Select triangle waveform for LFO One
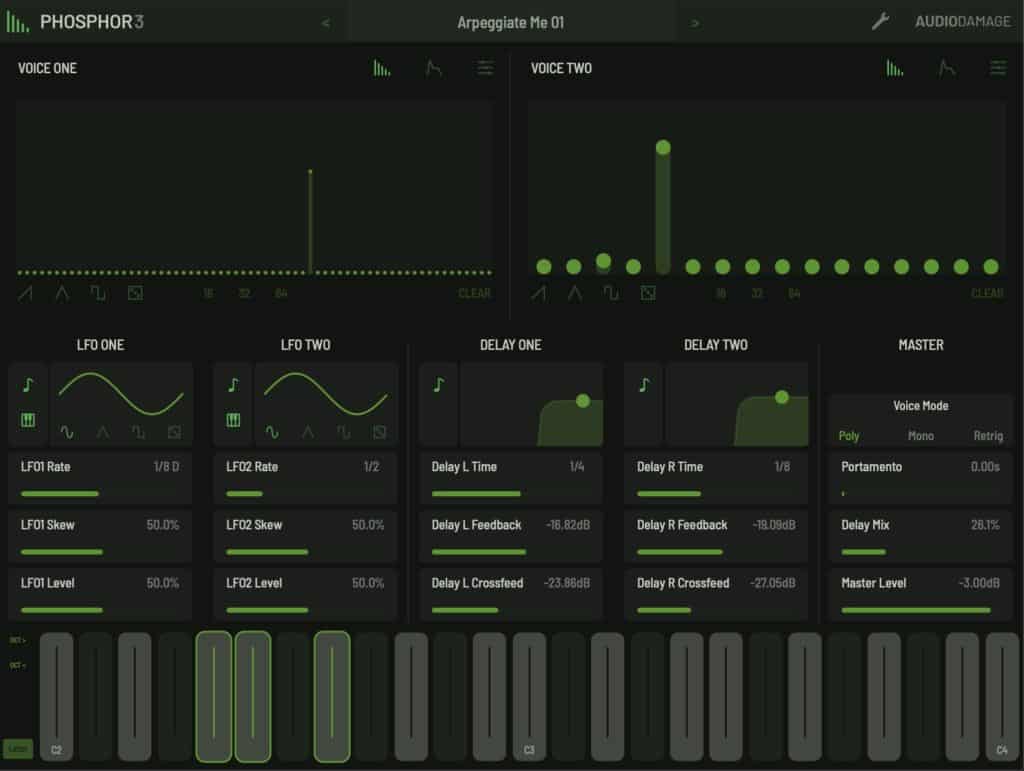 (x=103, y=432)
